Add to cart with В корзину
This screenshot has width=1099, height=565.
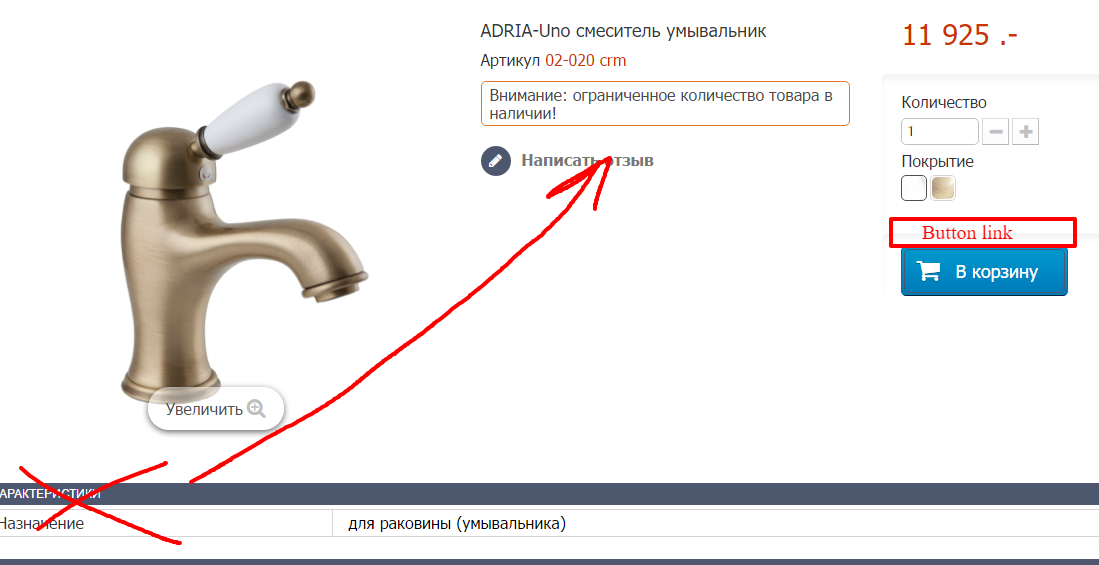[x=984, y=271]
